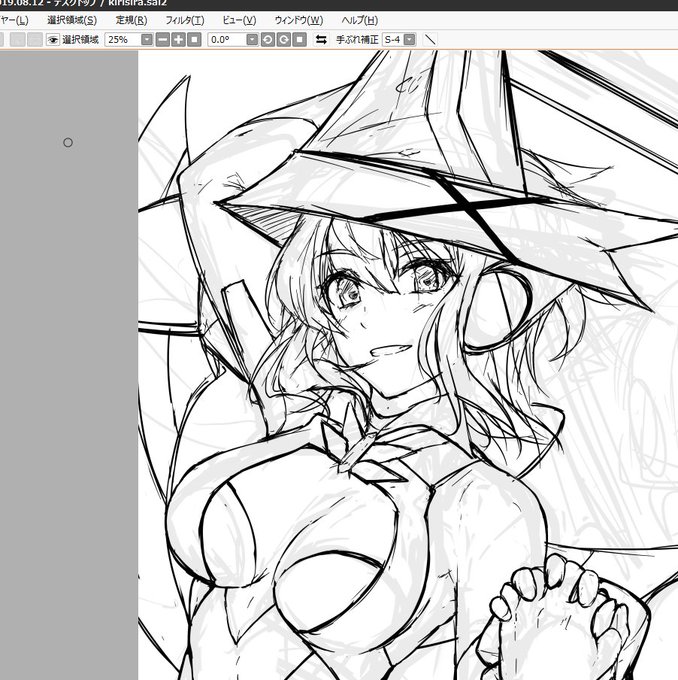Image resolution: width=678 pixels, height=680 pixels.
Task: Rotate the canvas clockwise
Action: pos(284,40)
